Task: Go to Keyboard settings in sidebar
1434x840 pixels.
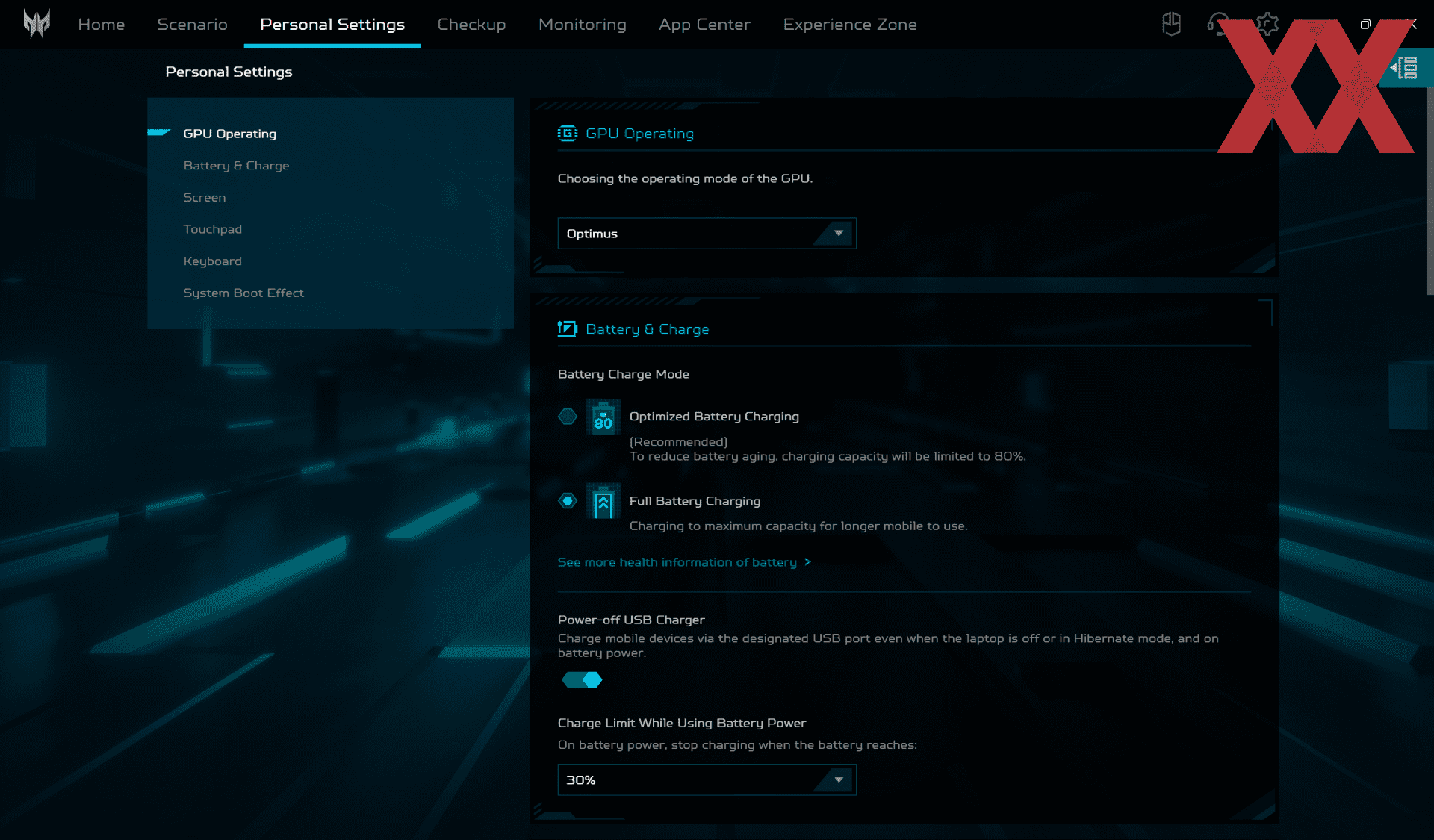Action: (212, 261)
